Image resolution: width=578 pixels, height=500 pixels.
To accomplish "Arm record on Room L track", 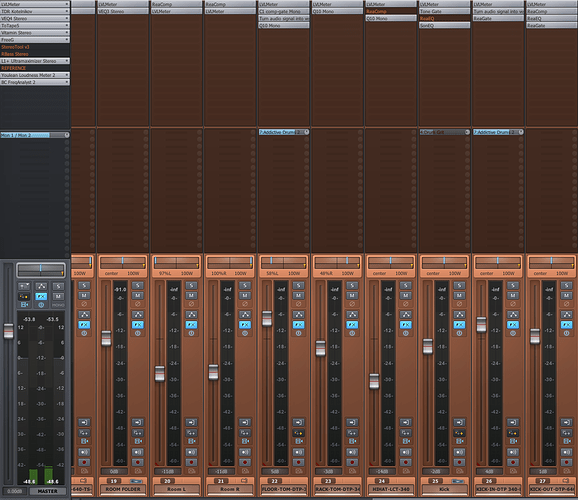I will click(x=191, y=462).
